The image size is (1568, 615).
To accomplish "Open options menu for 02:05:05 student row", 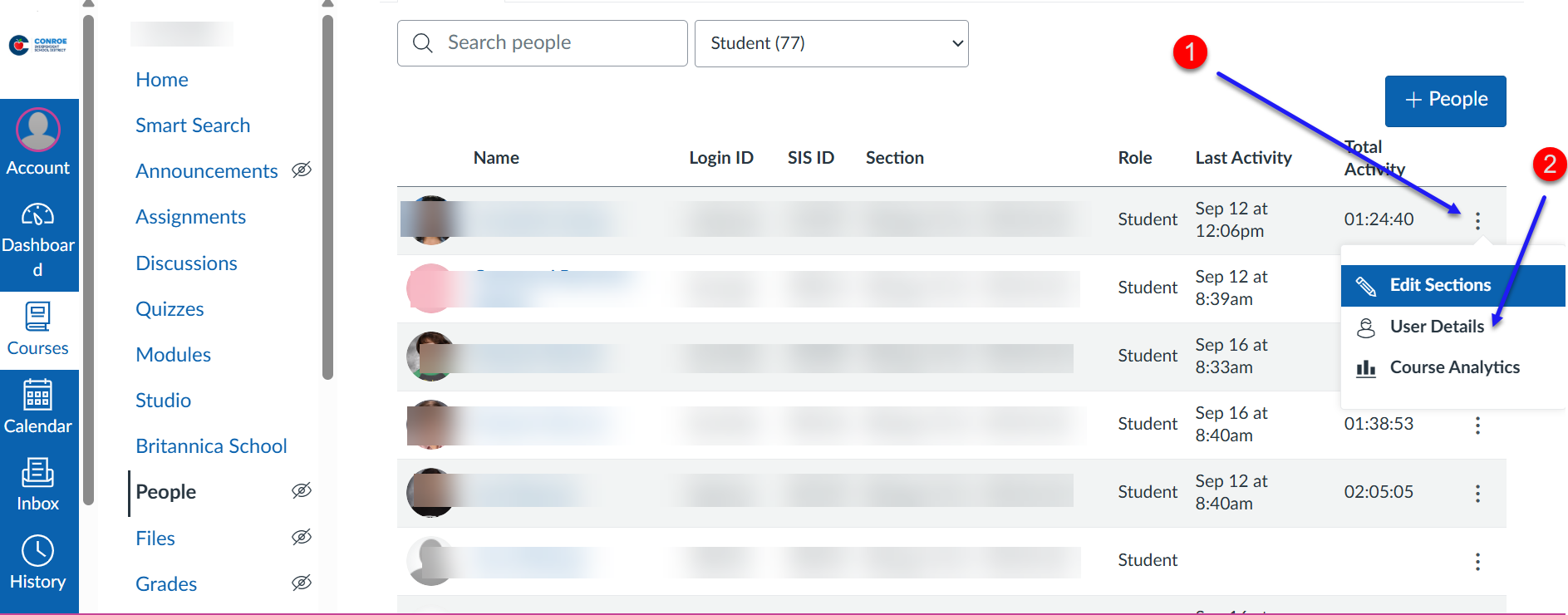I will pos(1477,494).
